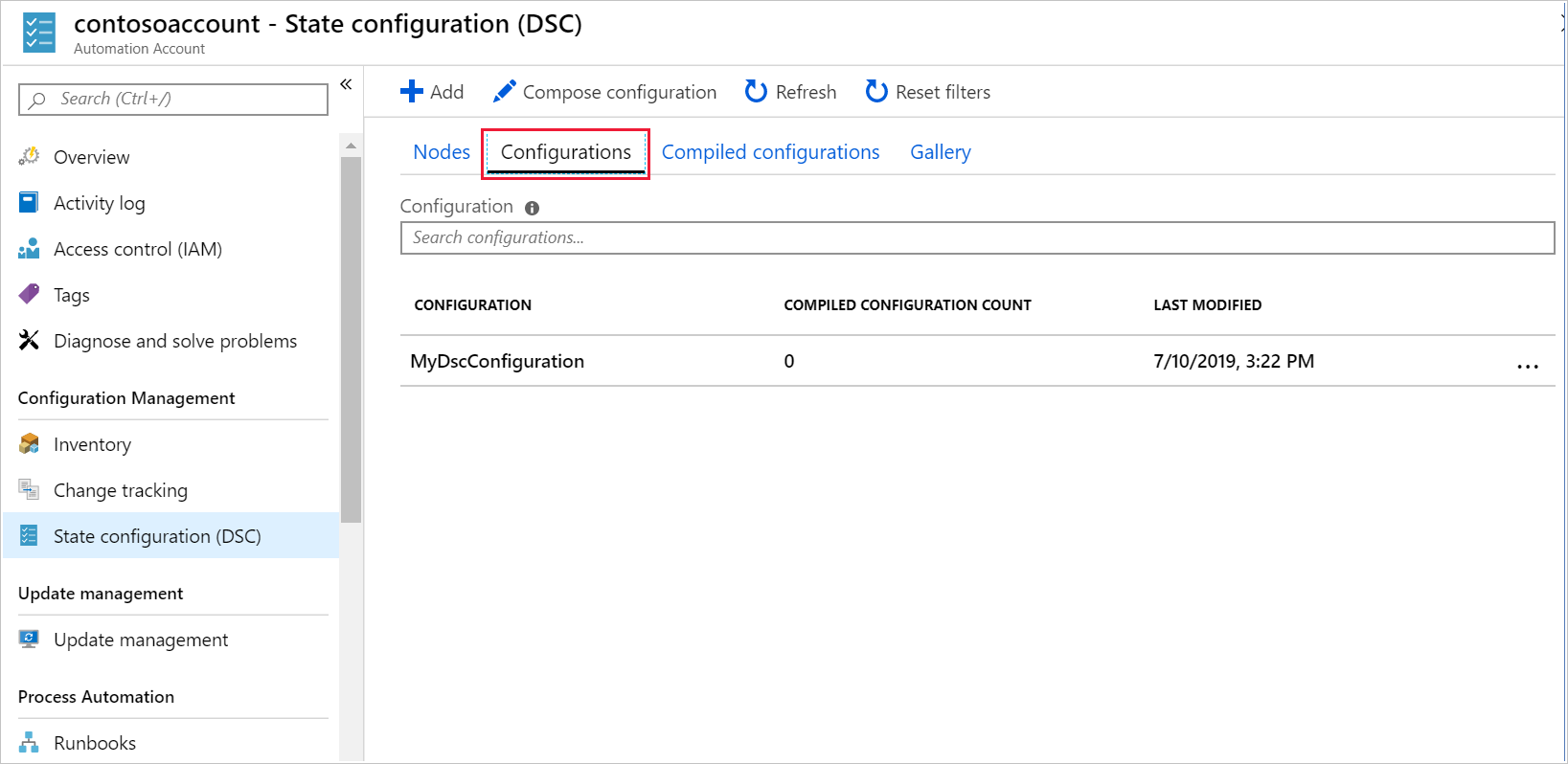Switch to the Nodes tab

[442, 152]
